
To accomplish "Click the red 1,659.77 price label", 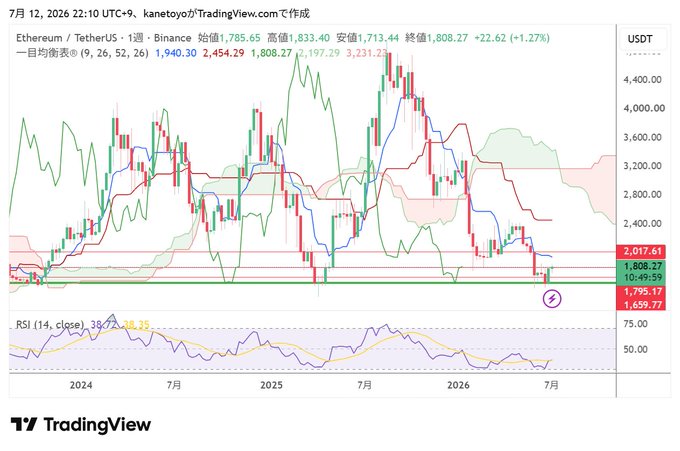I will pyautogui.click(x=641, y=305).
